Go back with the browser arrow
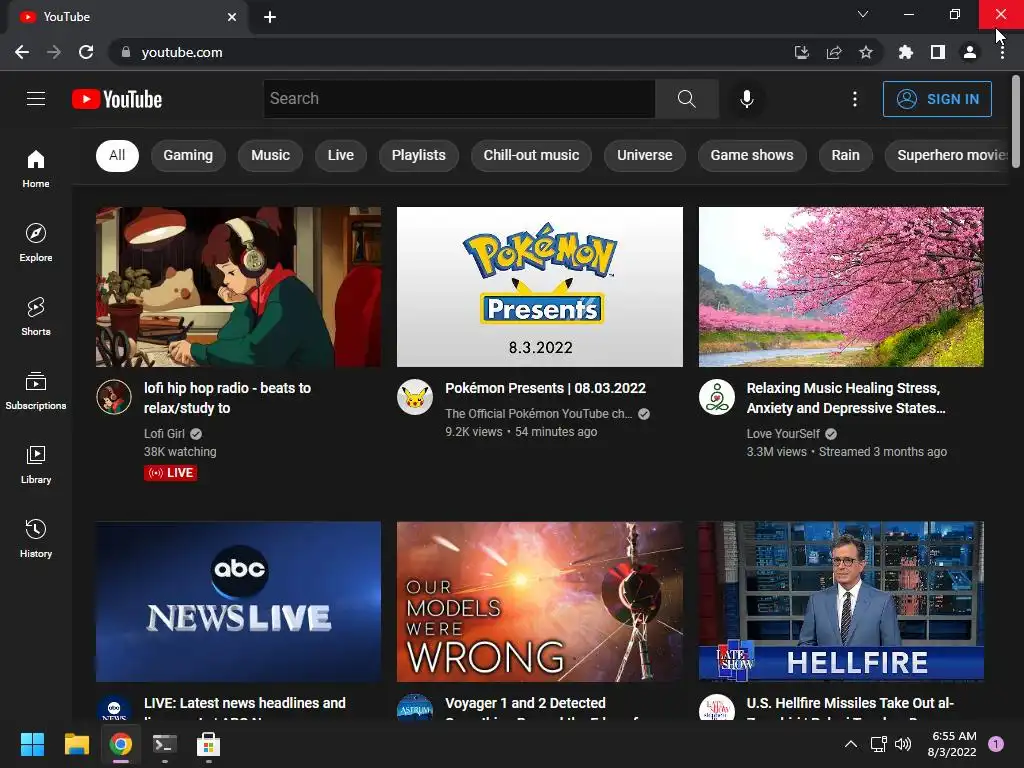The height and width of the screenshot is (768, 1024). coord(22,52)
